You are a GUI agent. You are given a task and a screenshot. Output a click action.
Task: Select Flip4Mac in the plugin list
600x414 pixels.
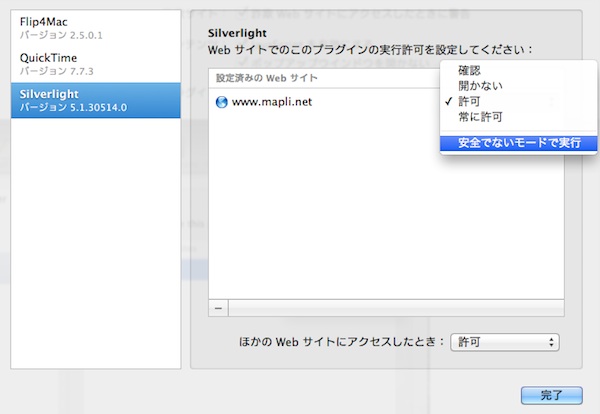96,26
